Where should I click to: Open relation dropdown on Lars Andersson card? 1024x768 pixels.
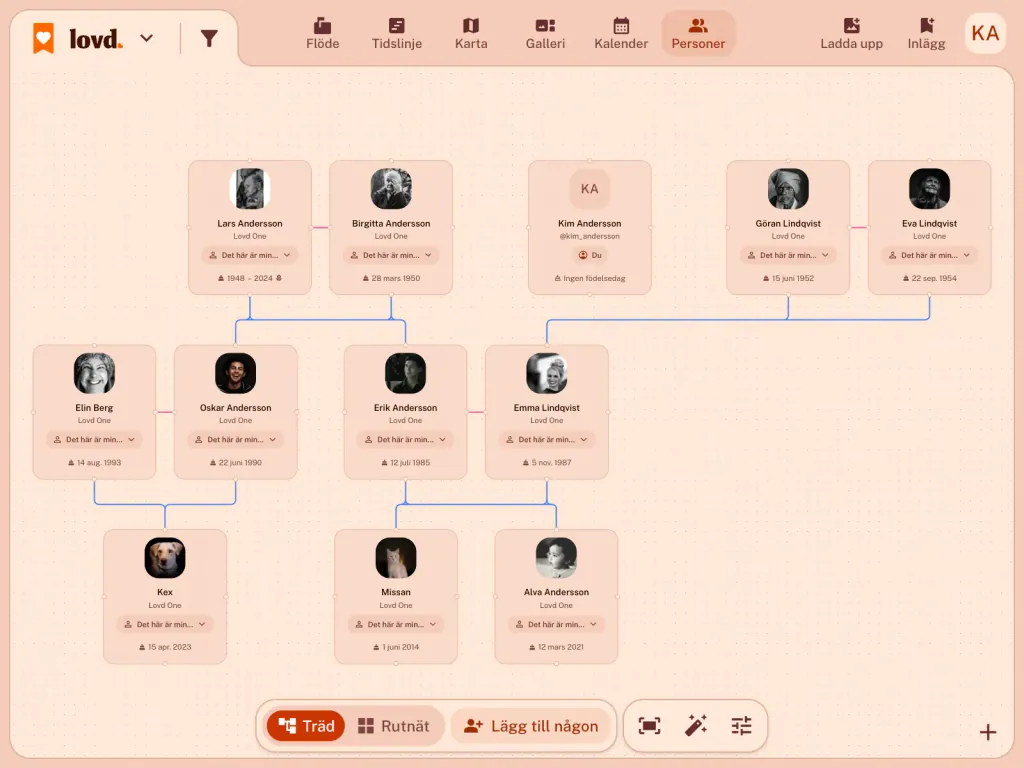250,255
